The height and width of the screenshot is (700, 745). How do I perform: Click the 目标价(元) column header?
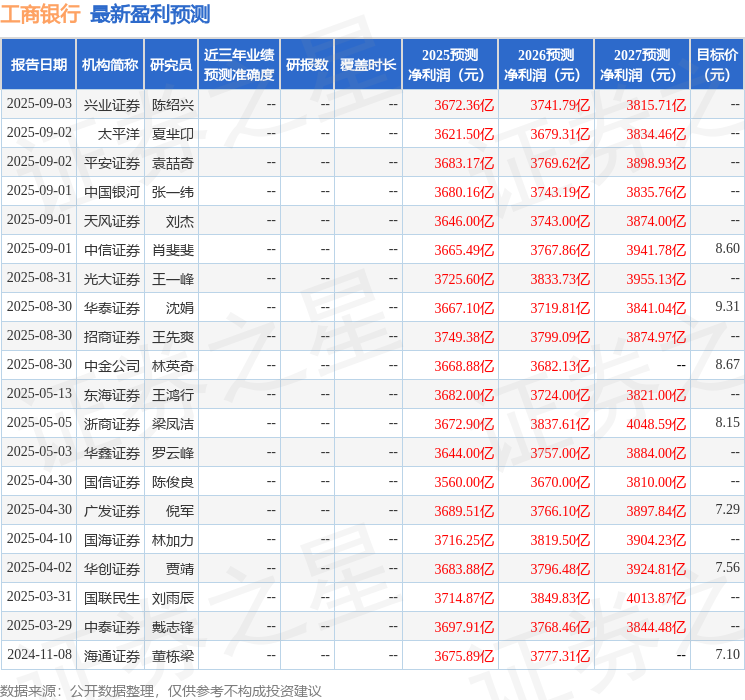click(717, 65)
